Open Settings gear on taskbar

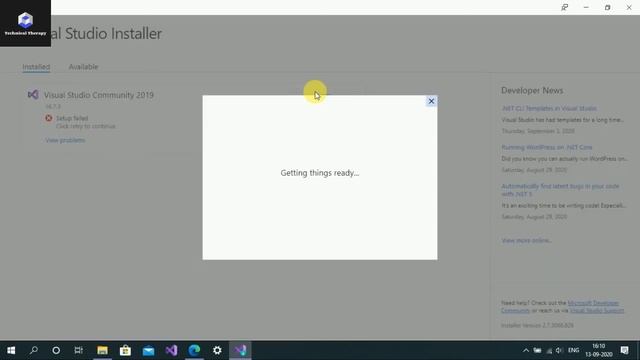[217, 350]
